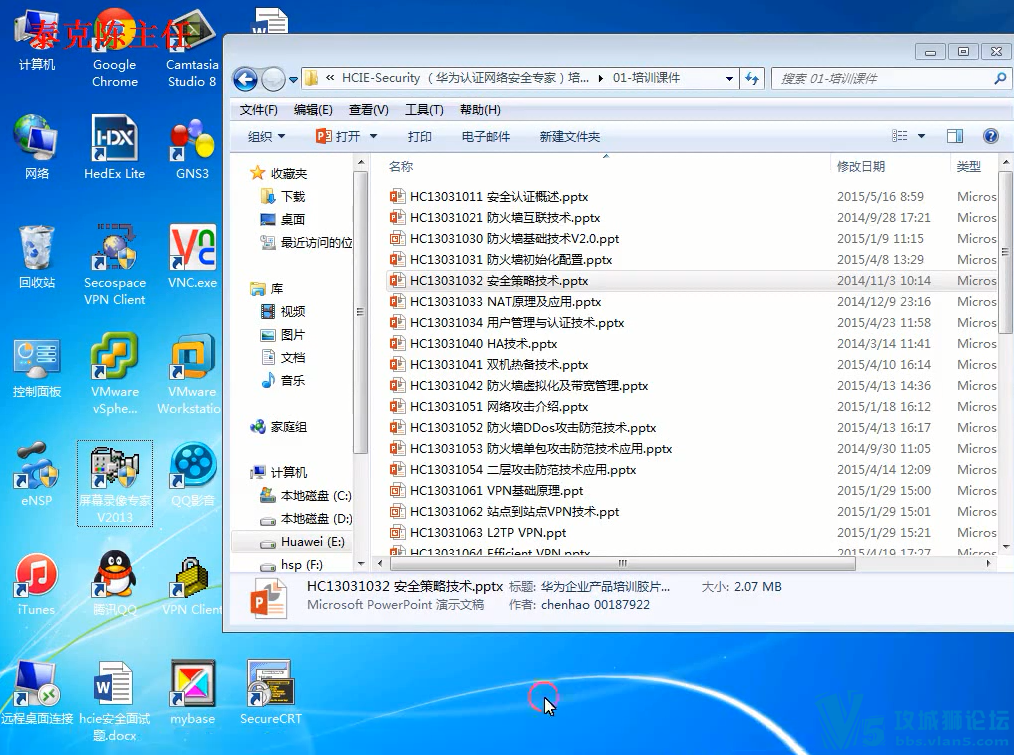Open the 编辑(E) menu

coord(313,110)
